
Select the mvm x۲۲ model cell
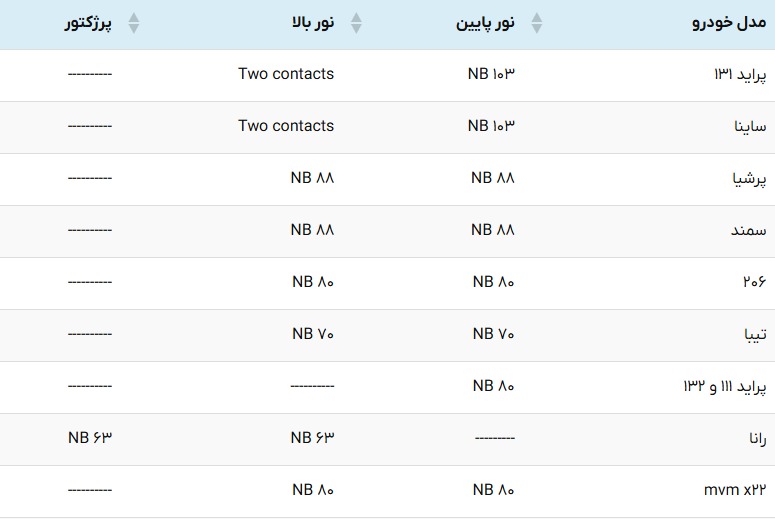735,490
